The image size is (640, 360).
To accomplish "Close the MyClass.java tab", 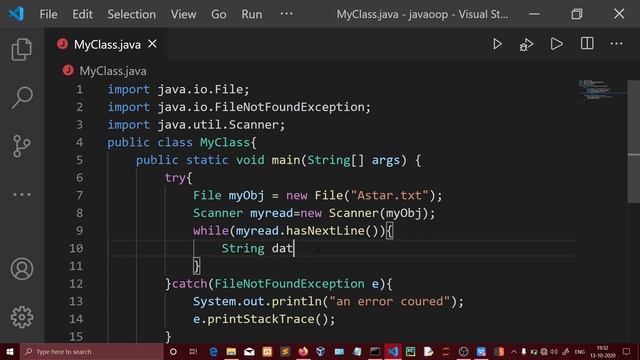I will [x=152, y=44].
